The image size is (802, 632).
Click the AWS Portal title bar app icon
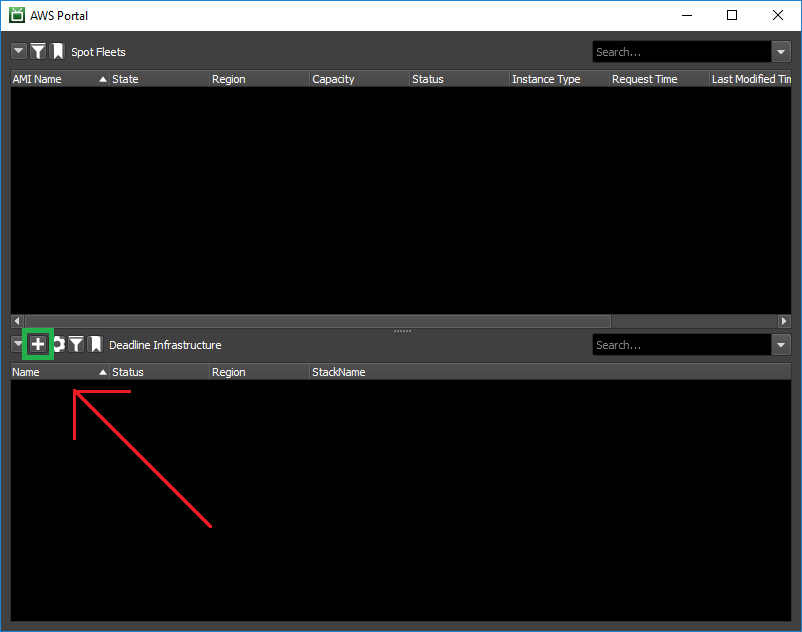point(17,15)
